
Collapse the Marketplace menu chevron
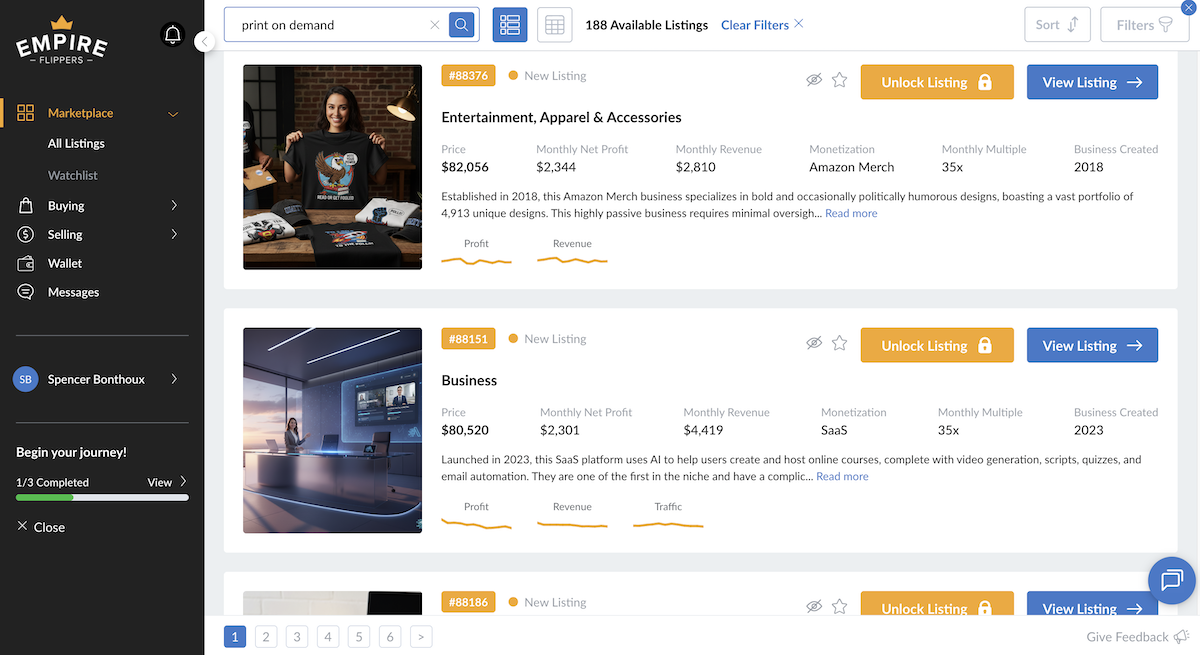pyautogui.click(x=173, y=114)
